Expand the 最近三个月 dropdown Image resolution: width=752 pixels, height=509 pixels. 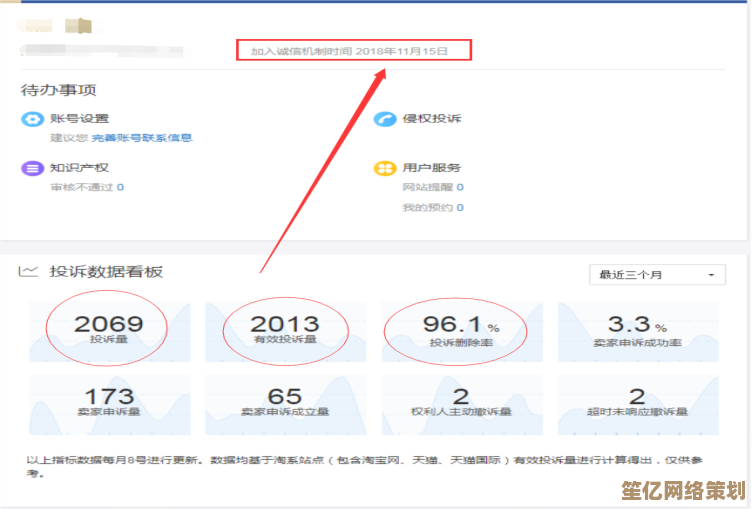(x=657, y=275)
